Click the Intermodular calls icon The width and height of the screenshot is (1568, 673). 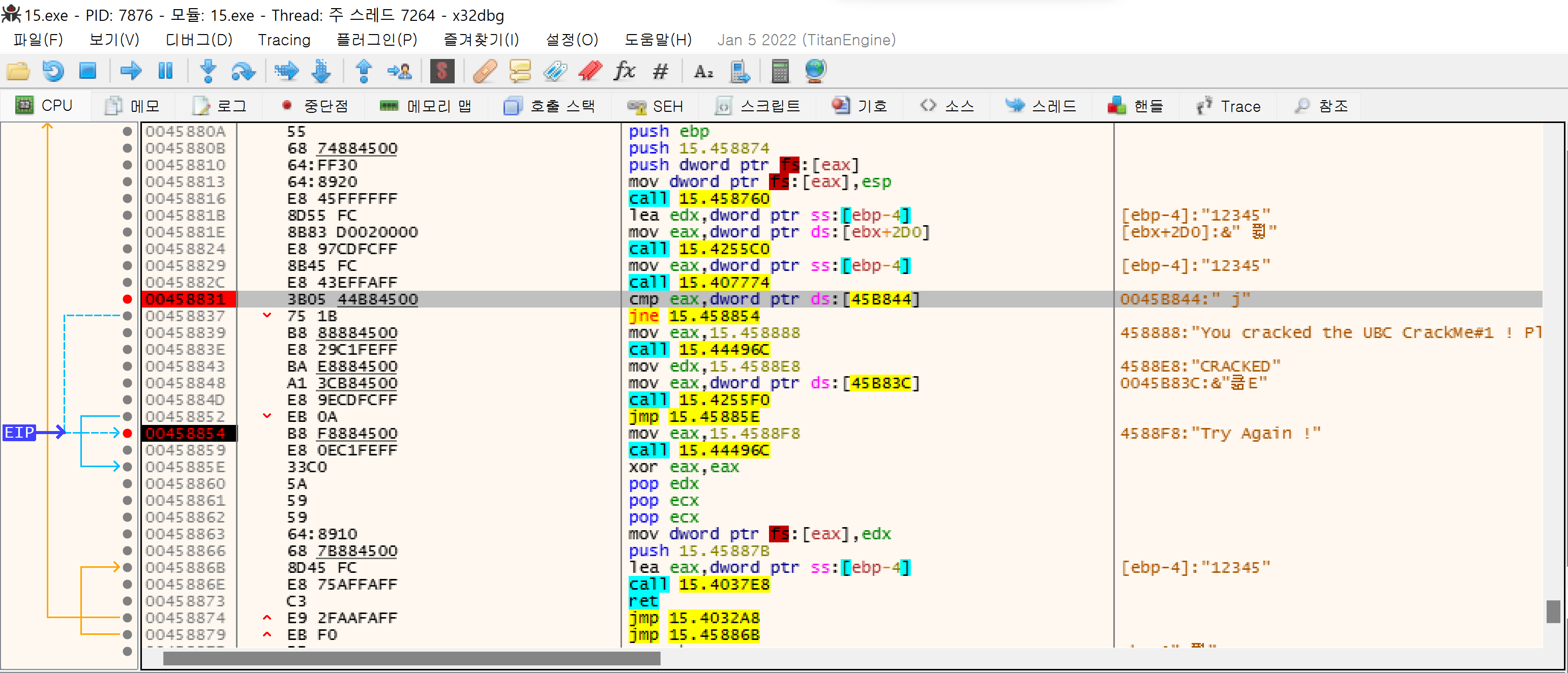pos(739,71)
